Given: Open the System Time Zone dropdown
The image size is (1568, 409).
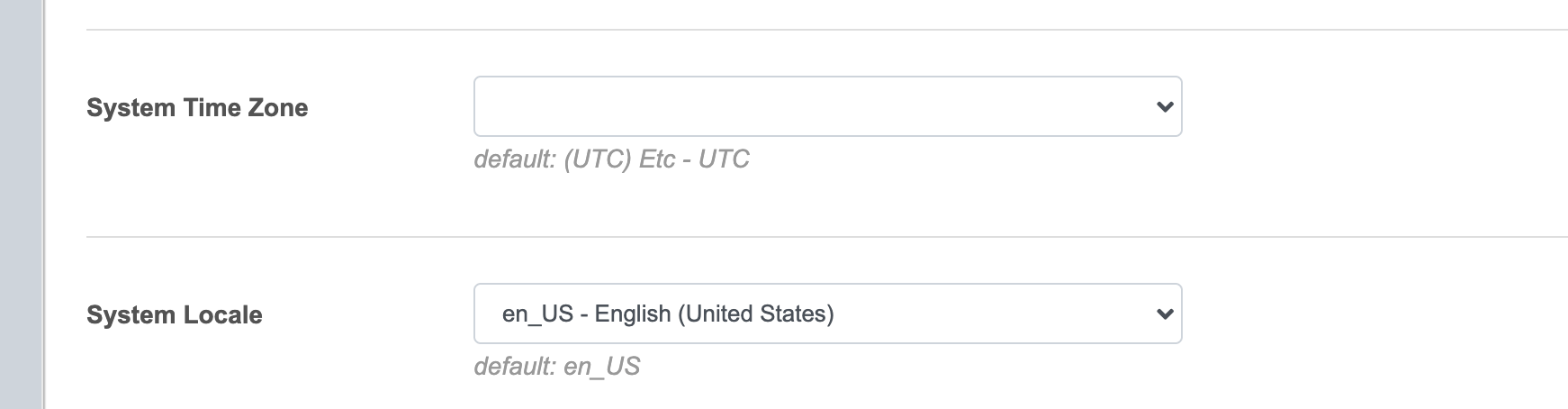Looking at the screenshot, I should click(826, 106).
